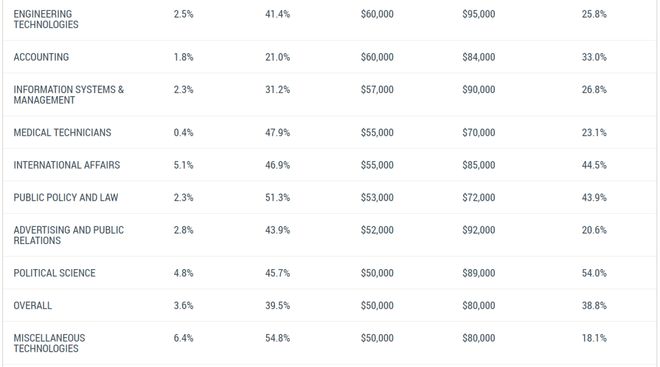The image size is (660, 367).
Task: Click the 39.5% value in Overall row
Action: tap(277, 306)
